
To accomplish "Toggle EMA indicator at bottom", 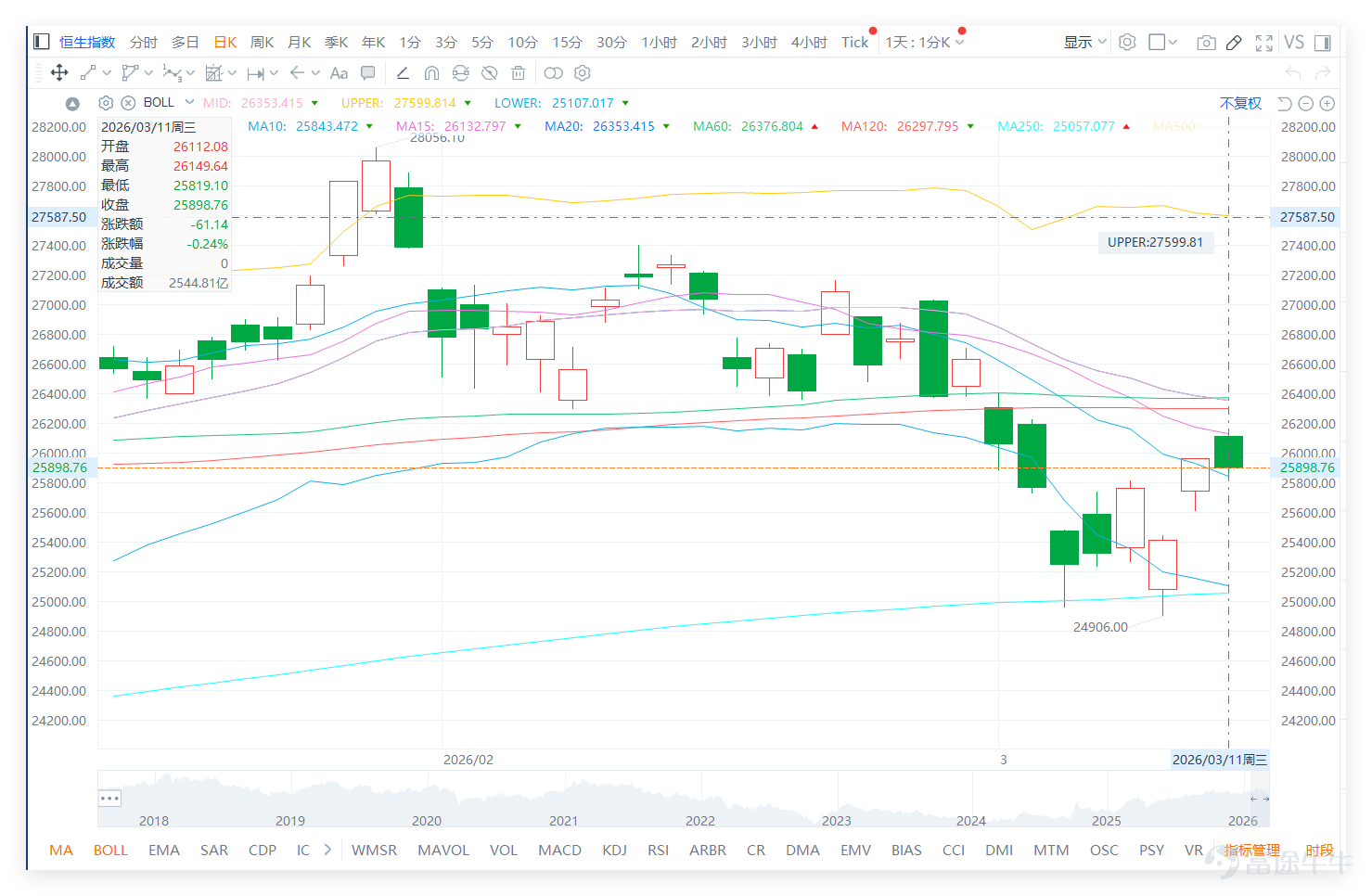I will click(x=164, y=850).
